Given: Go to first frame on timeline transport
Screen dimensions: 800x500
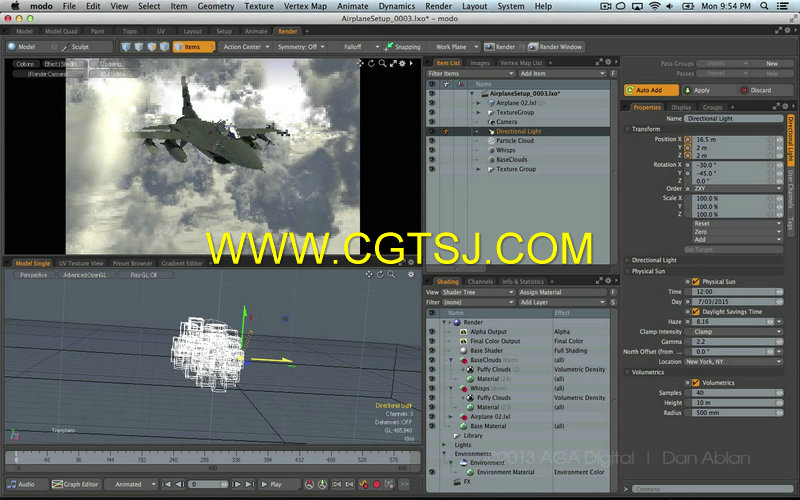Looking at the screenshot, I should [x=166, y=484].
